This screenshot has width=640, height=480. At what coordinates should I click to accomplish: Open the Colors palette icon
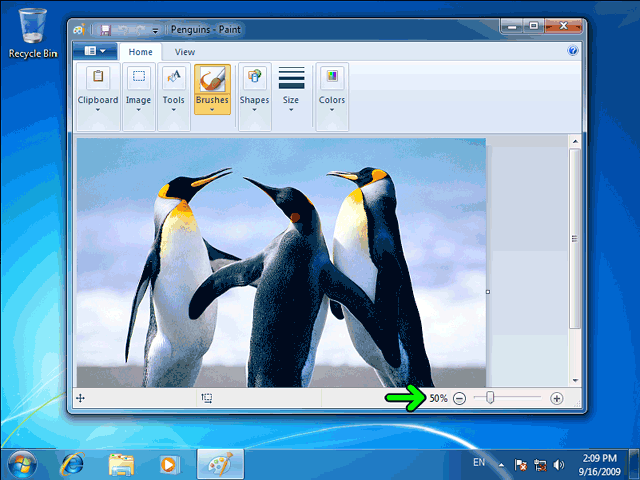(x=332, y=77)
